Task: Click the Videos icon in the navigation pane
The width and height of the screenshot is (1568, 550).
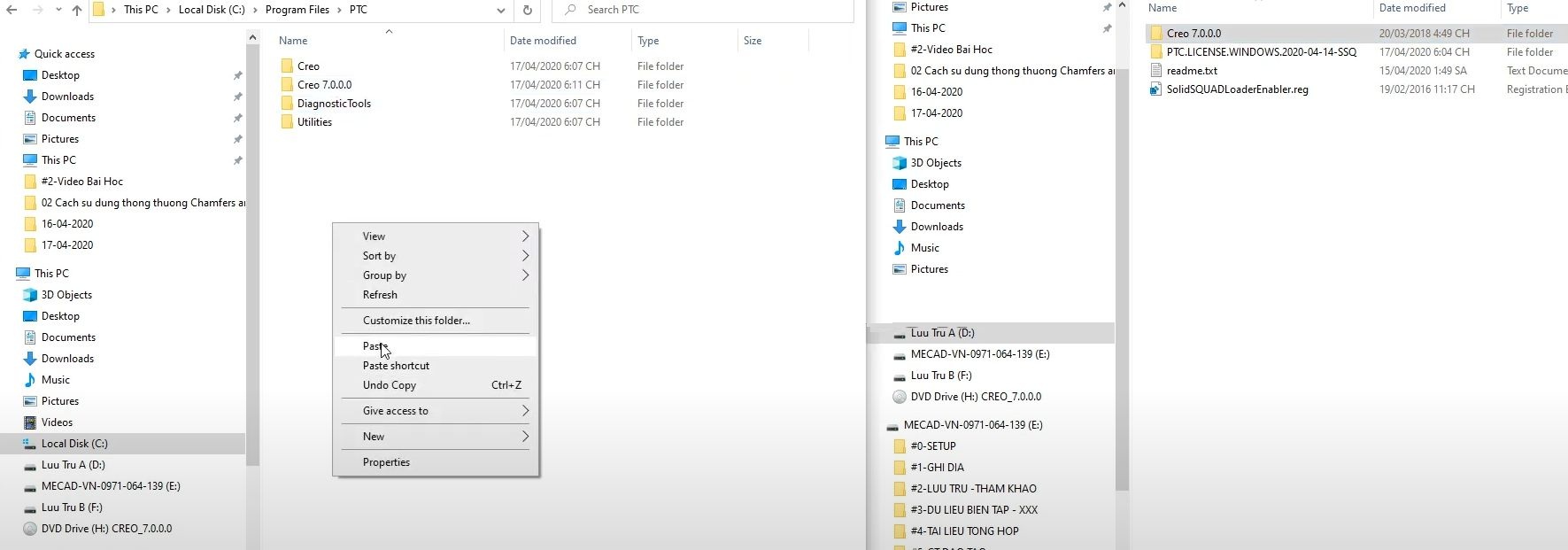Action: pyautogui.click(x=30, y=422)
